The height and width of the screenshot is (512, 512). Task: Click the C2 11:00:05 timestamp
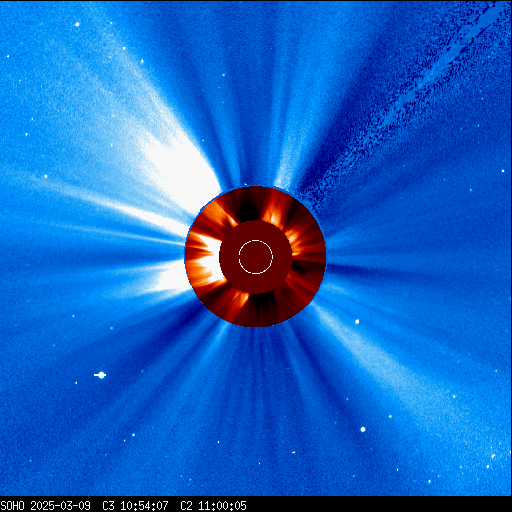(213, 506)
